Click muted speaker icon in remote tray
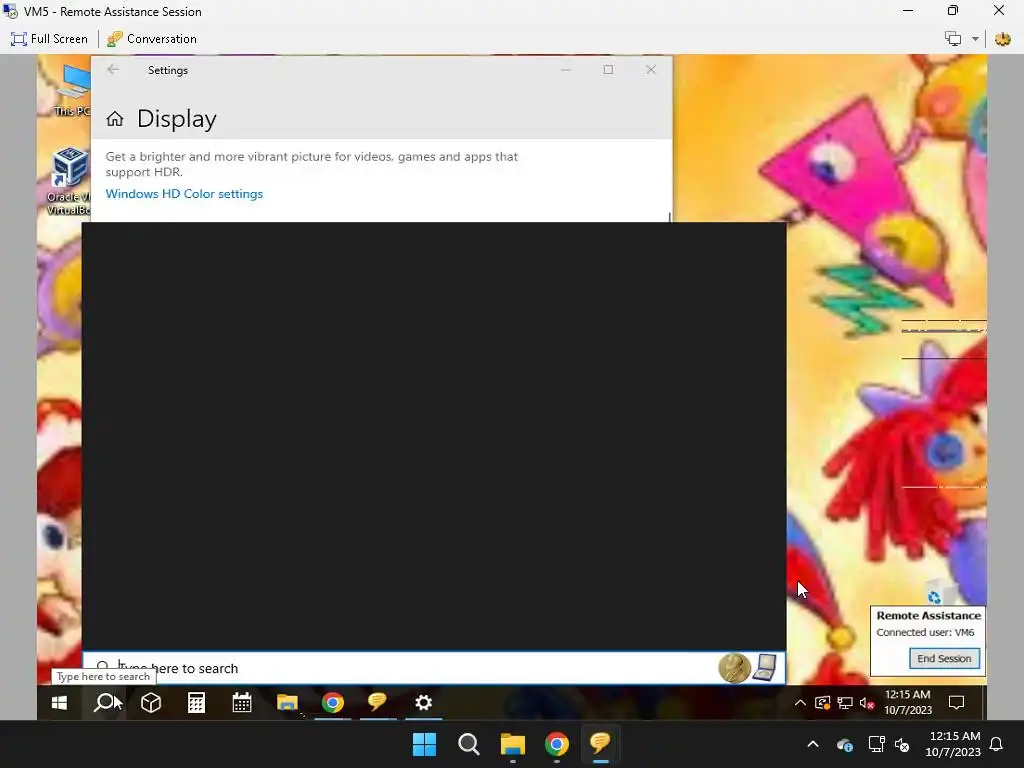 (x=867, y=703)
